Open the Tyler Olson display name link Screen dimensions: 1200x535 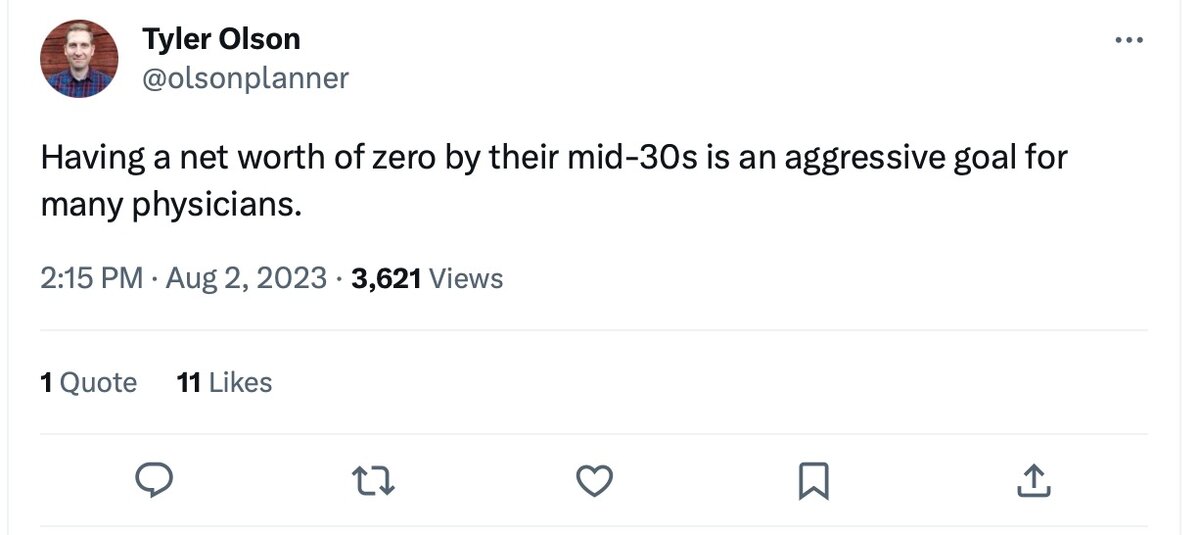coord(221,39)
